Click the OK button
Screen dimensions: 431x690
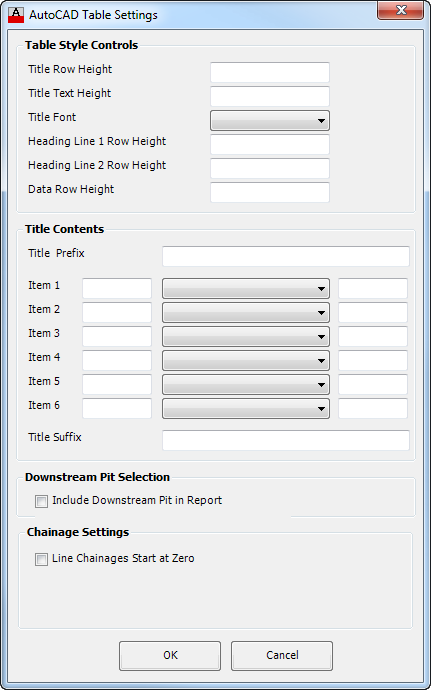coord(170,655)
